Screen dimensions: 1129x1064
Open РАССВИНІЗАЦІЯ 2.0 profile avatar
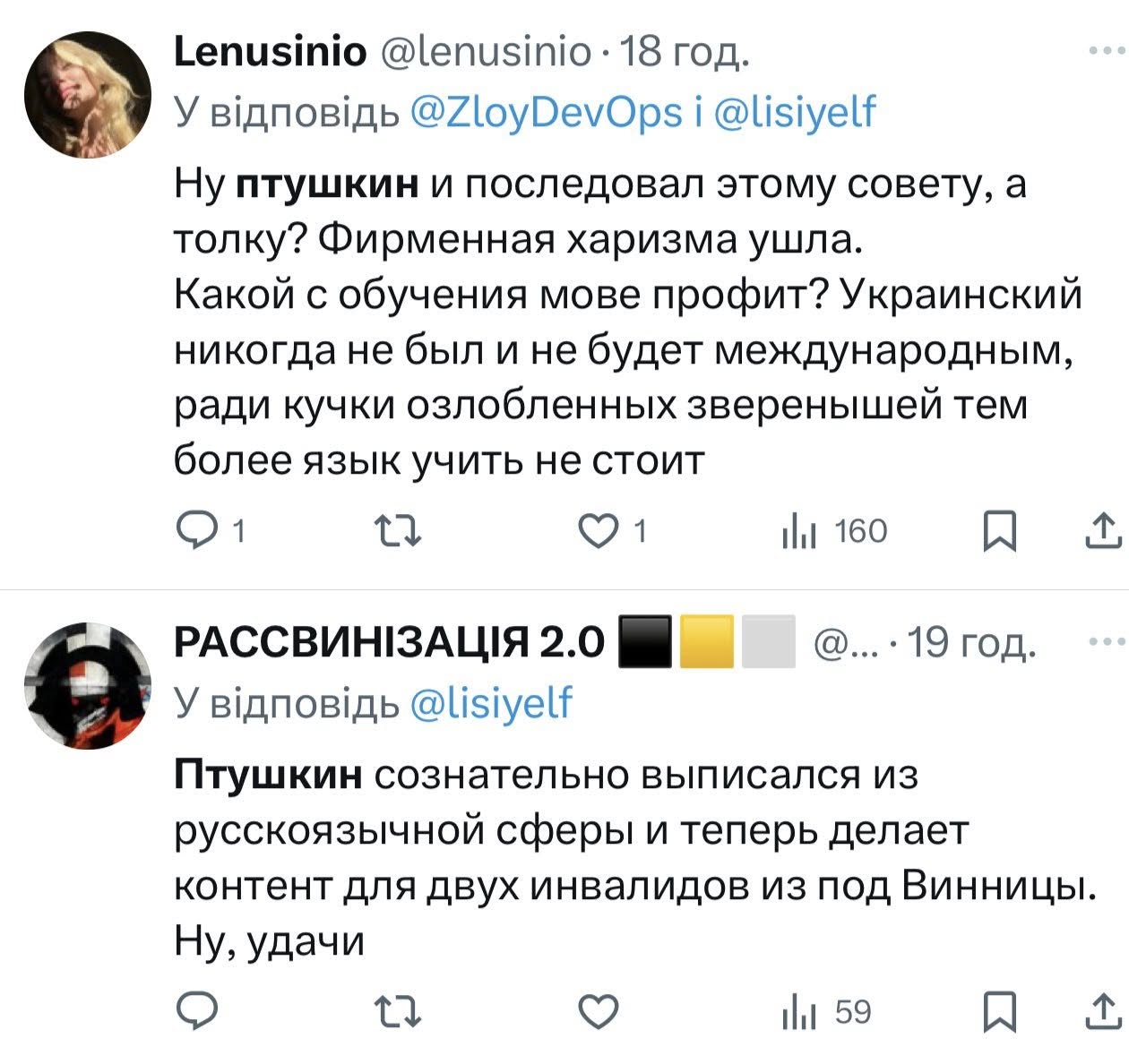point(88,684)
